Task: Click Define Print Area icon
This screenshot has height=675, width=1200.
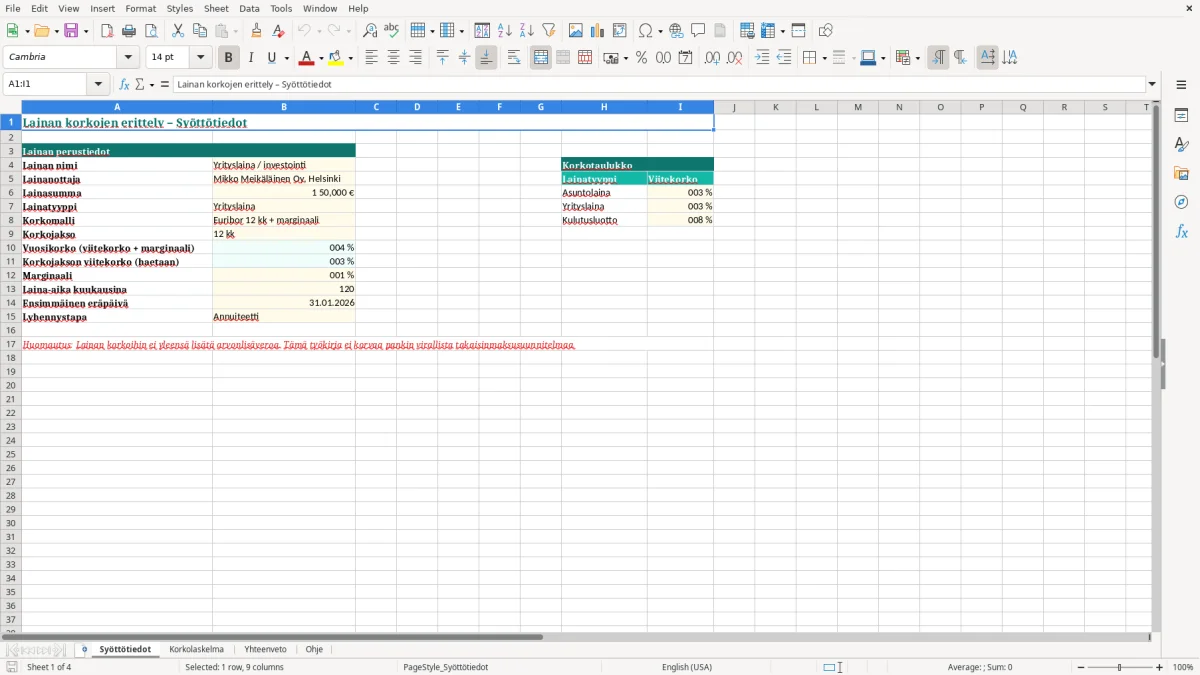Action: [x=747, y=31]
